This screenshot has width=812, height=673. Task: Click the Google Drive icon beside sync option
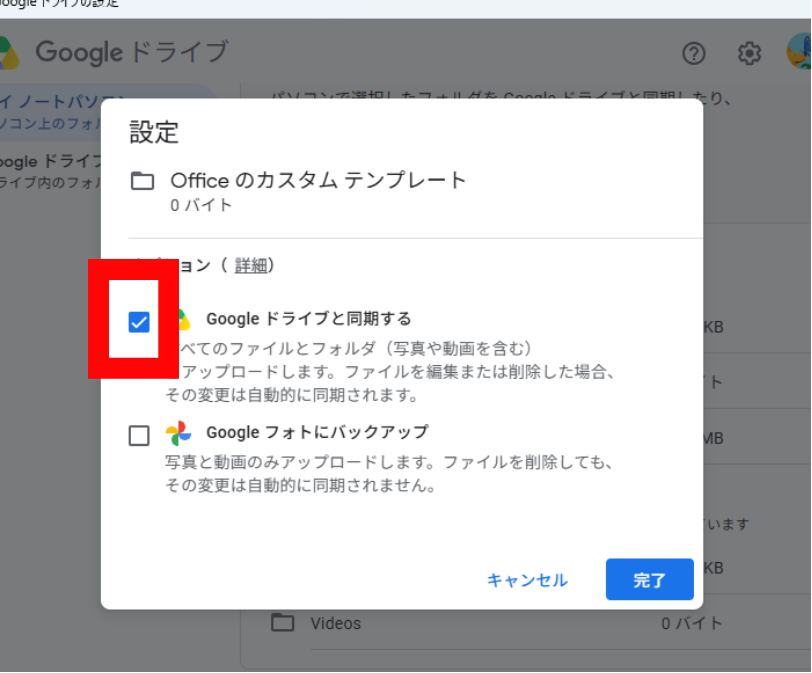184,320
